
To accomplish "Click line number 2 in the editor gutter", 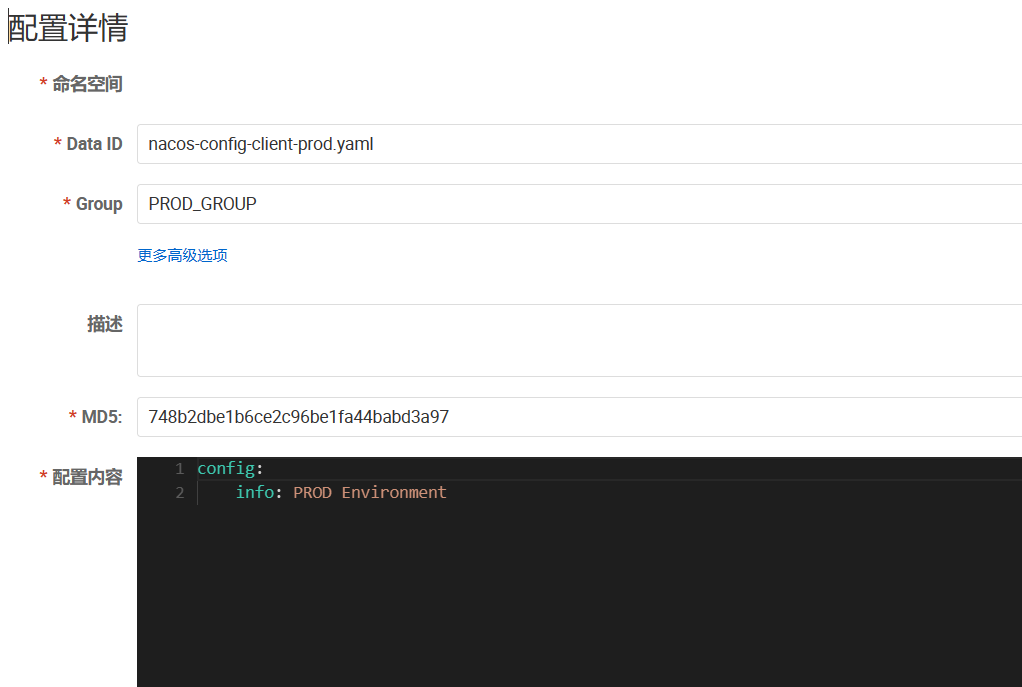I will 179,492.
